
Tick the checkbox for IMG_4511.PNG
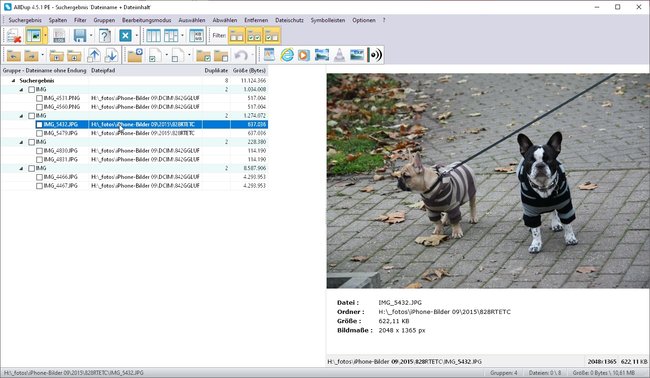click(39, 98)
